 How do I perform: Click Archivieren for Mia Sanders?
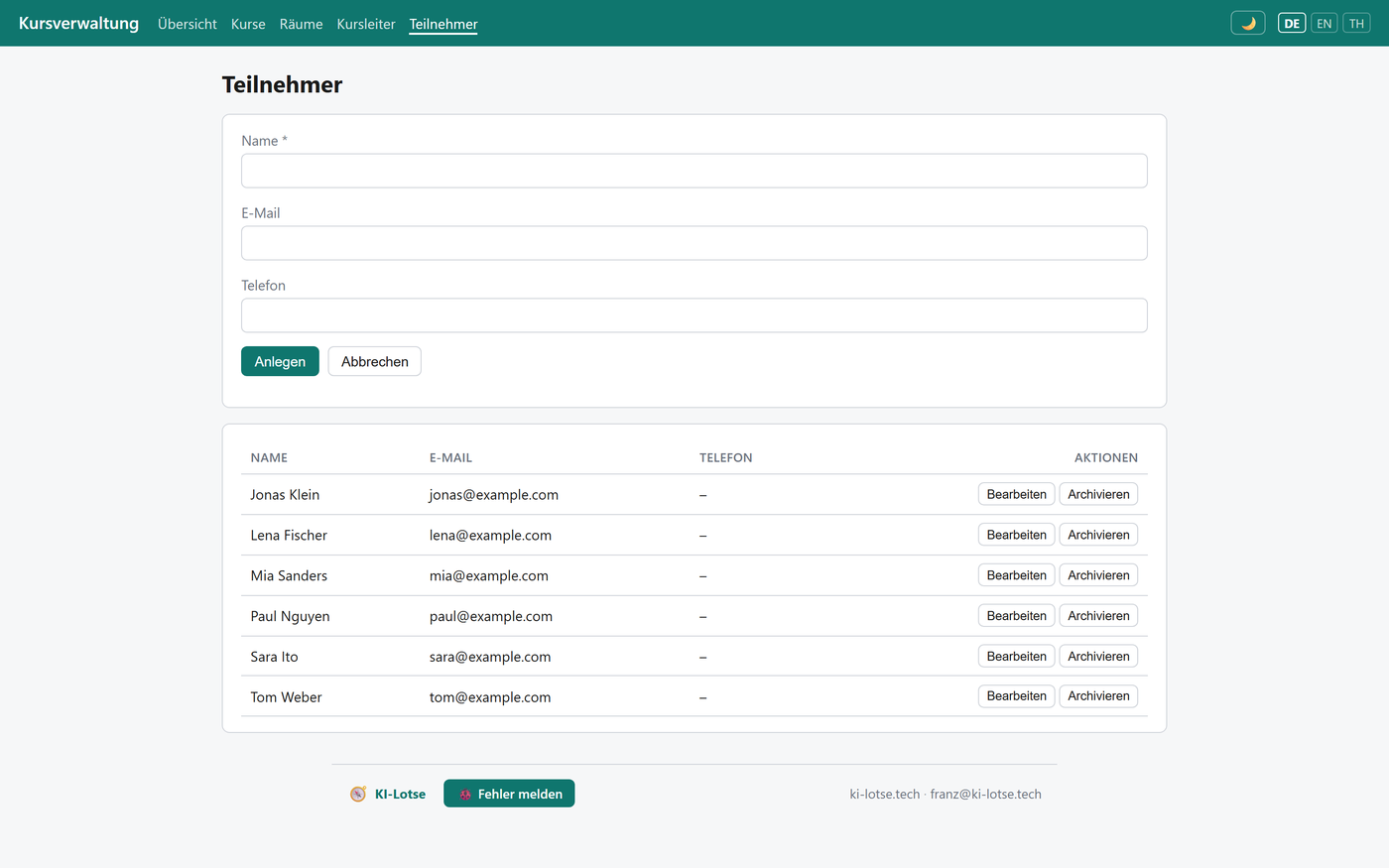(1098, 575)
